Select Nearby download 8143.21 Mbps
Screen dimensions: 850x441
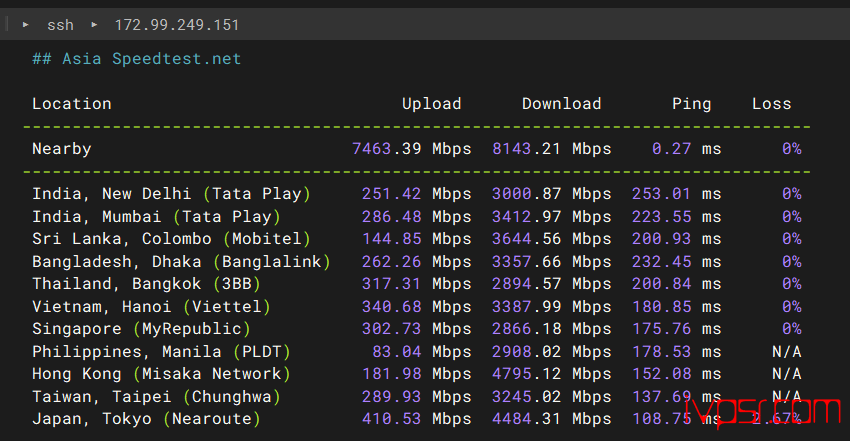click(x=552, y=148)
